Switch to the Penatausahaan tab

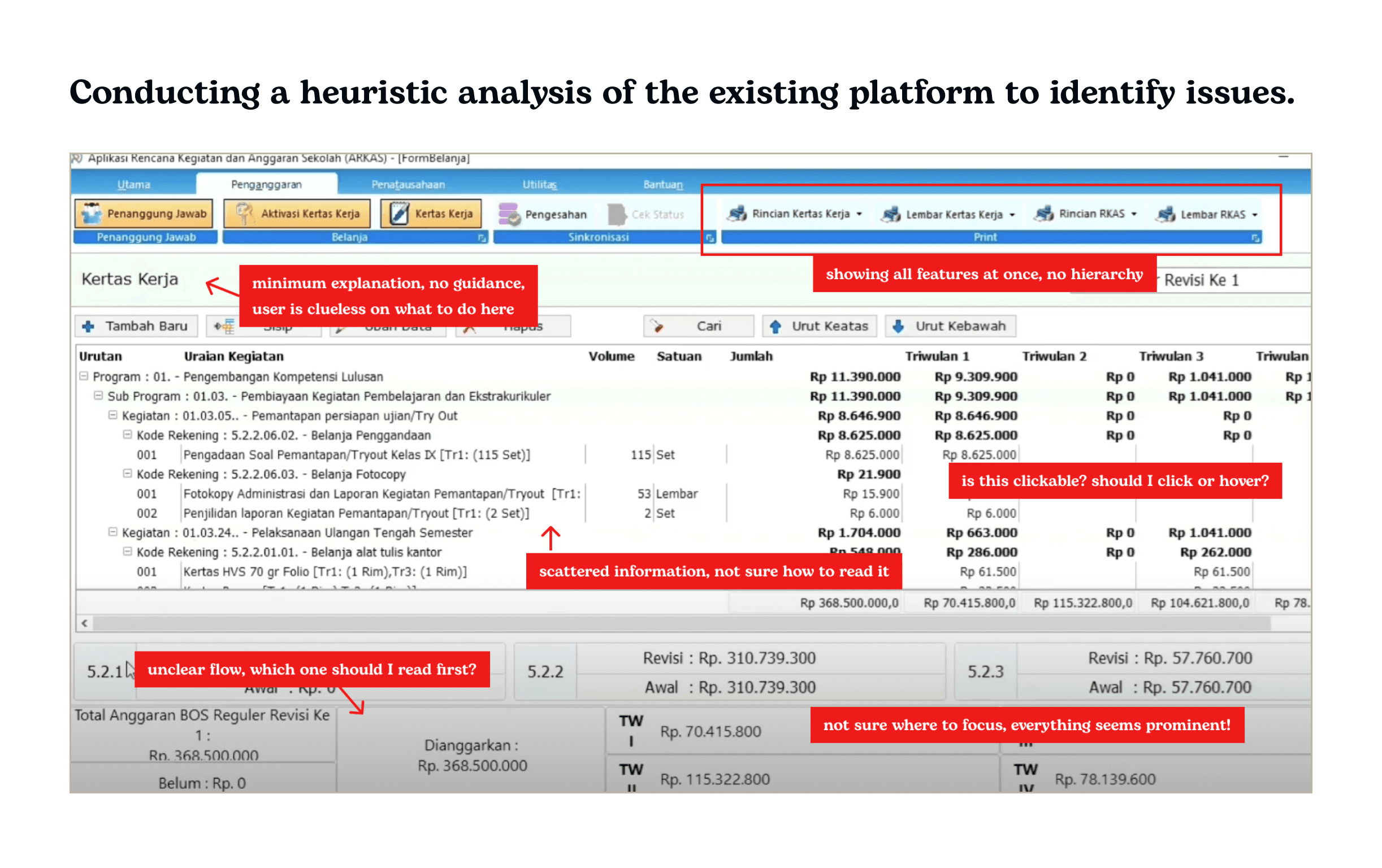(x=408, y=185)
